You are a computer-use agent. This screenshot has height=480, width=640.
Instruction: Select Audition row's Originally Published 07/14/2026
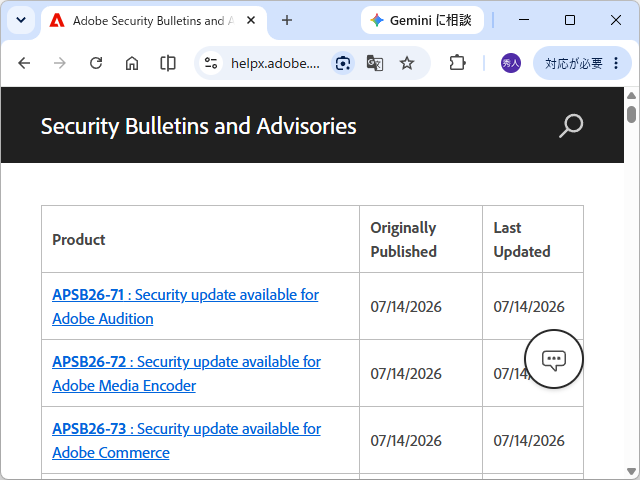(406, 307)
